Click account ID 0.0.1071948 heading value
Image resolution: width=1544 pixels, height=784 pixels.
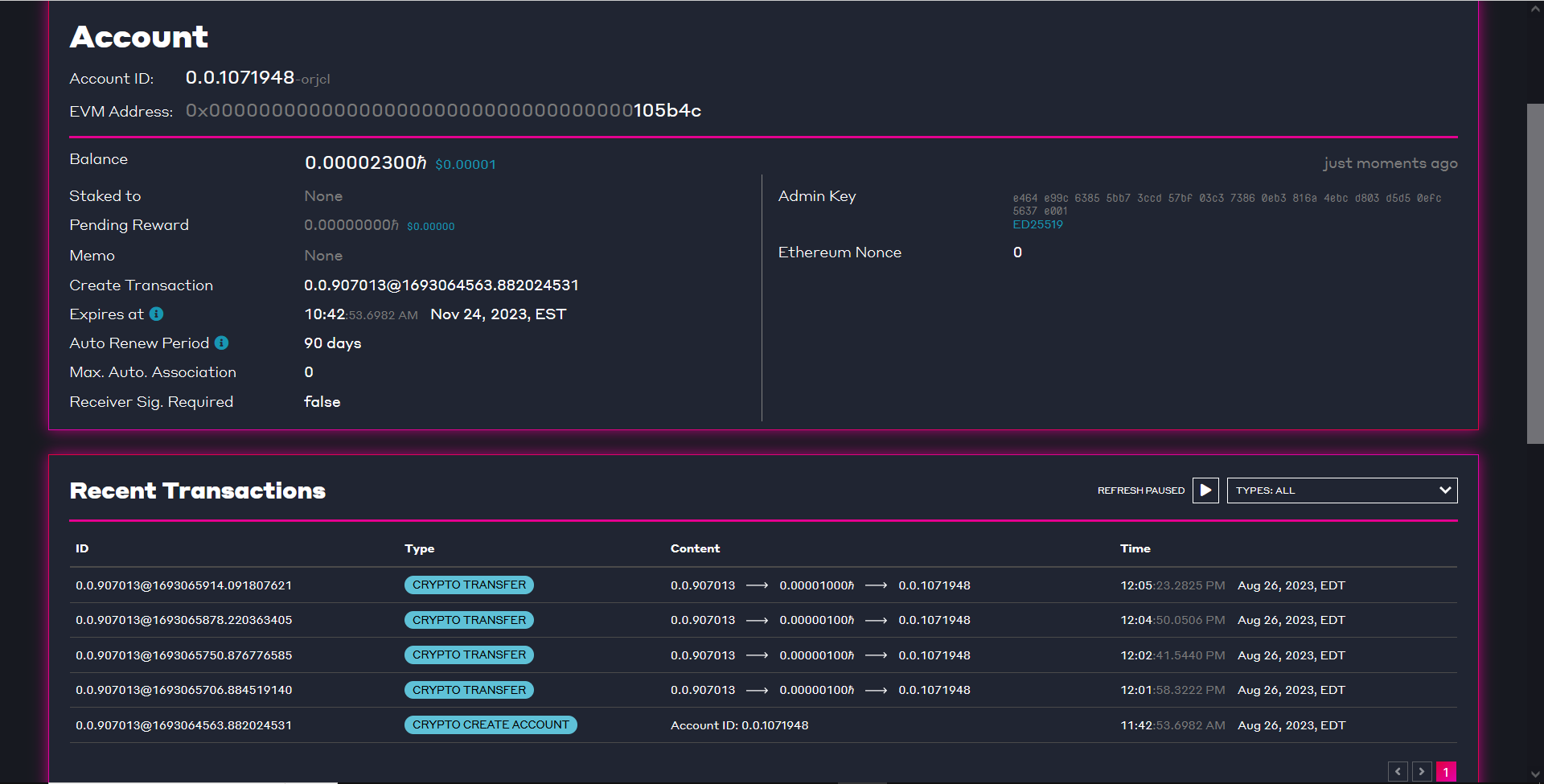click(240, 77)
